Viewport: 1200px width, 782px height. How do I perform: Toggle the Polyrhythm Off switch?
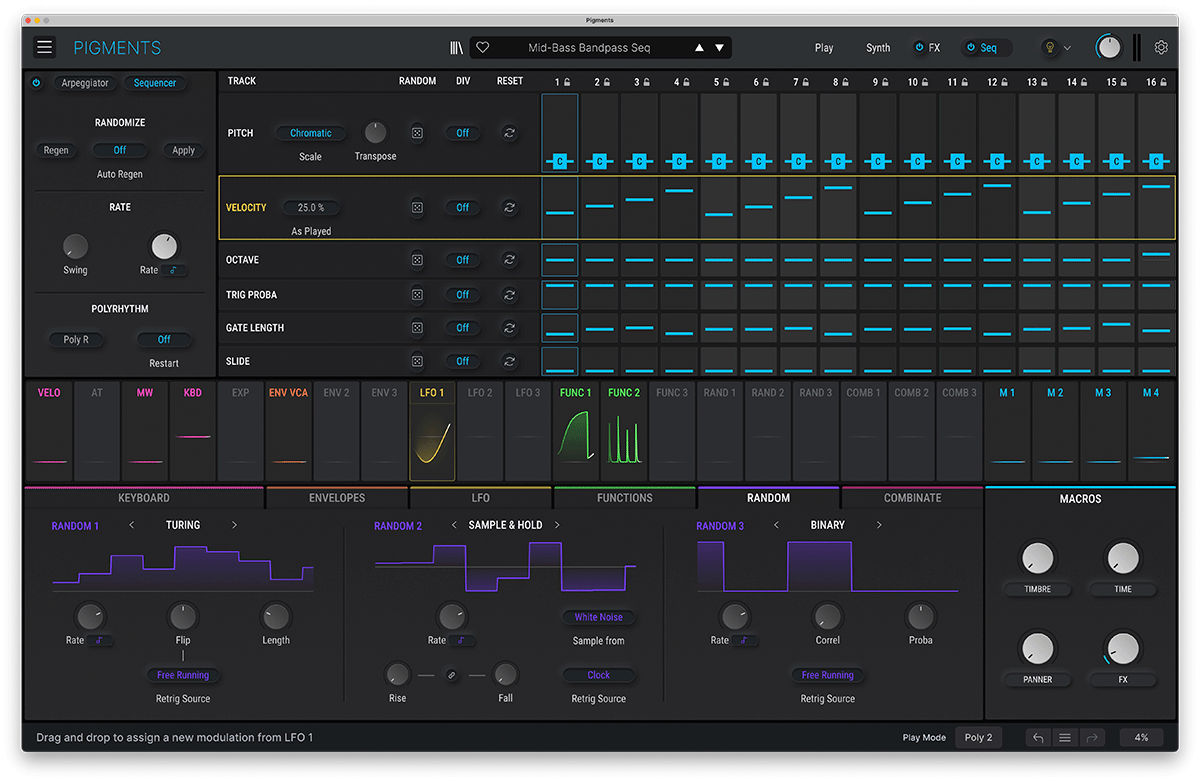click(x=164, y=340)
